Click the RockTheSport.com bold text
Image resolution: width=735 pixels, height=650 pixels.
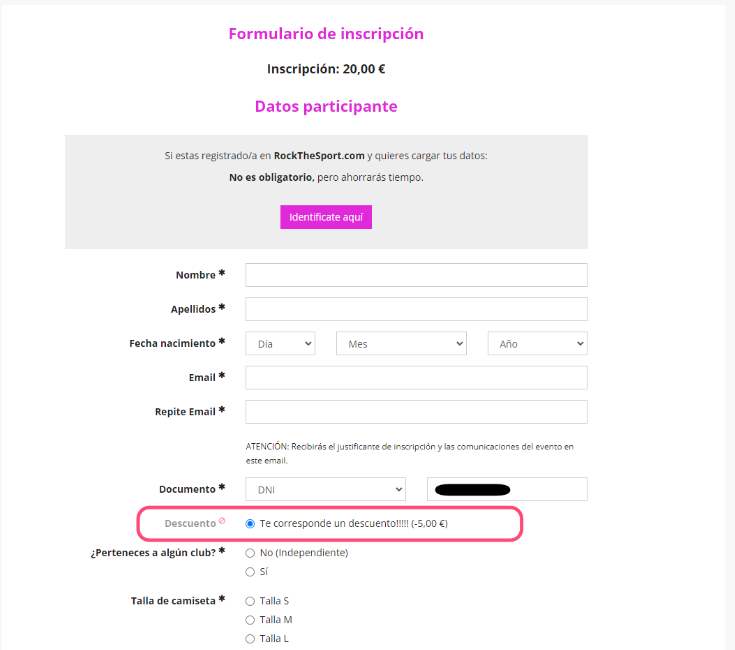[x=319, y=156]
